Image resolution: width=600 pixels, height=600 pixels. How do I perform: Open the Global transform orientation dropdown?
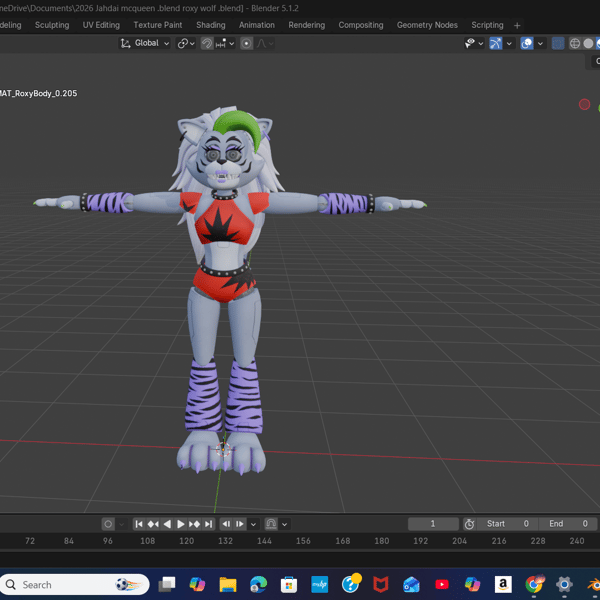pyautogui.click(x=145, y=43)
